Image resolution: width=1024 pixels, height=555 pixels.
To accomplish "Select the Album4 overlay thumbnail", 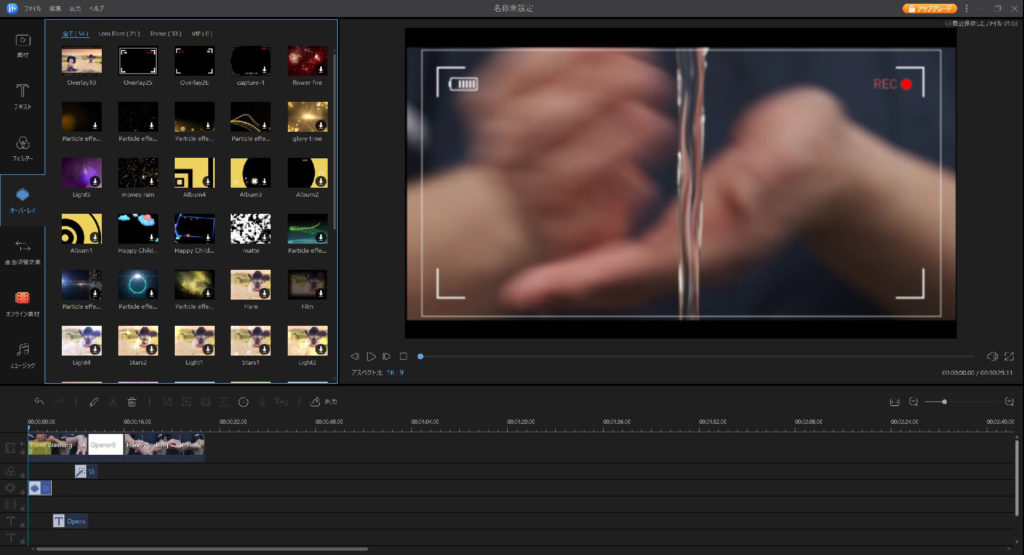I will (x=195, y=173).
